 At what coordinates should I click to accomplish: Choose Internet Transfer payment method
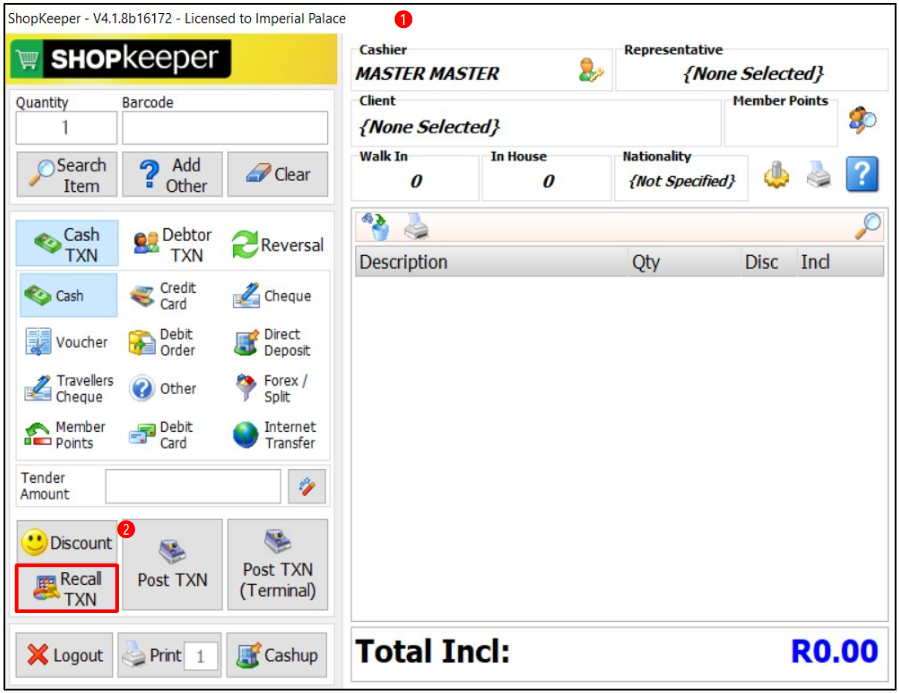277,435
